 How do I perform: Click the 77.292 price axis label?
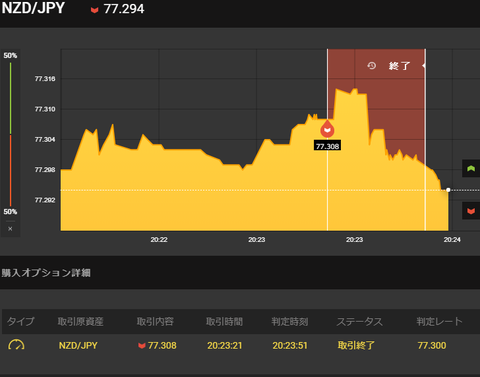45,200
